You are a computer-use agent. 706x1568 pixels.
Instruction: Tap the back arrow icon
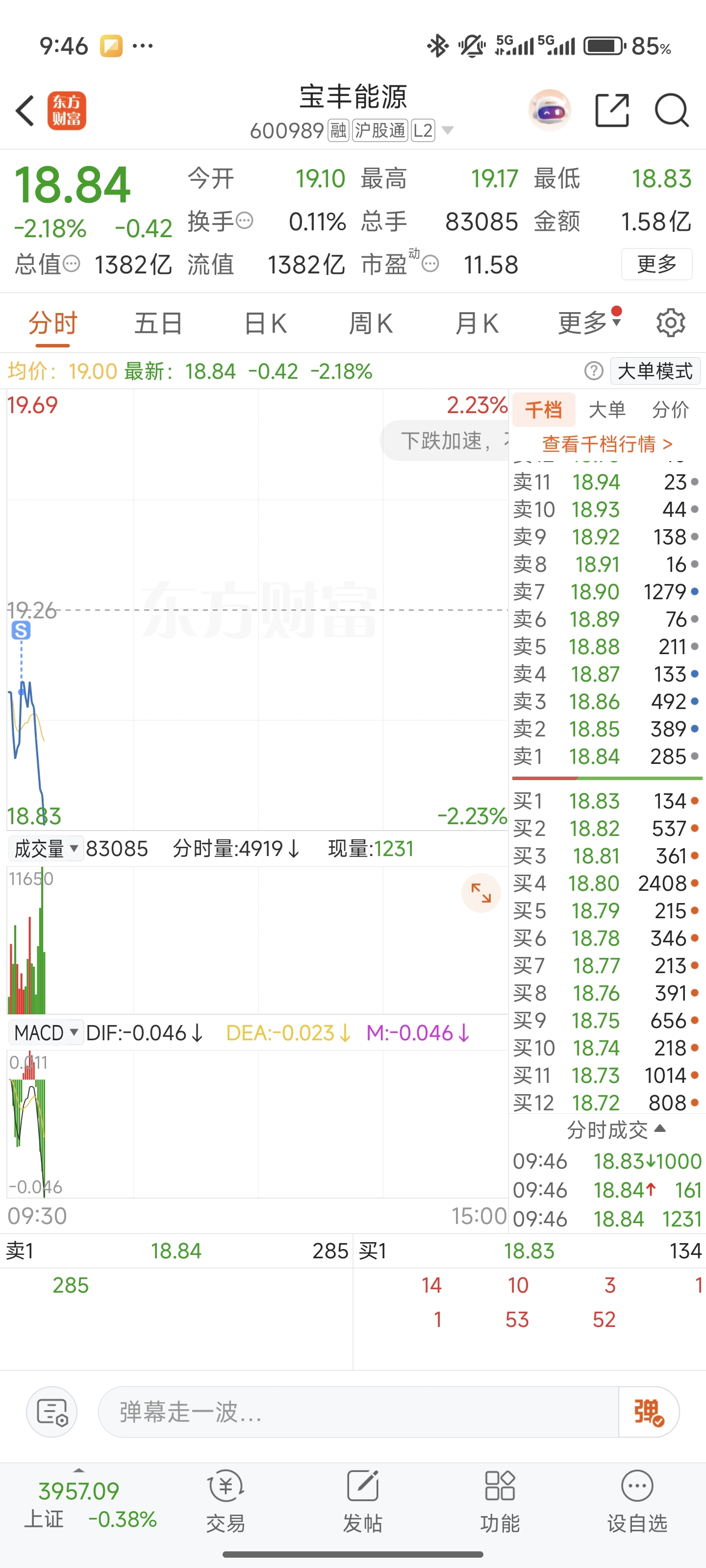[25, 111]
